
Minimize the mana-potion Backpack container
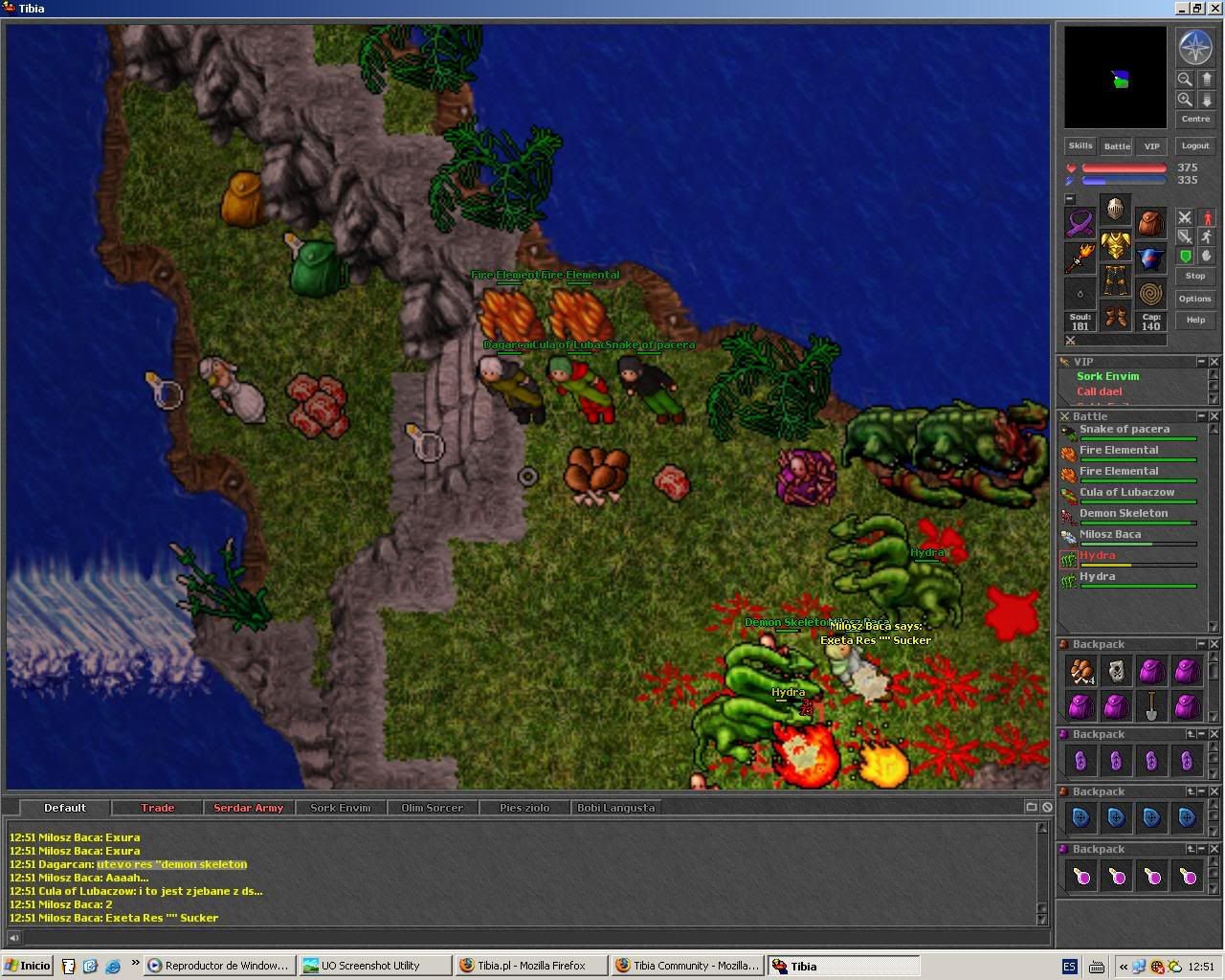tap(1201, 849)
